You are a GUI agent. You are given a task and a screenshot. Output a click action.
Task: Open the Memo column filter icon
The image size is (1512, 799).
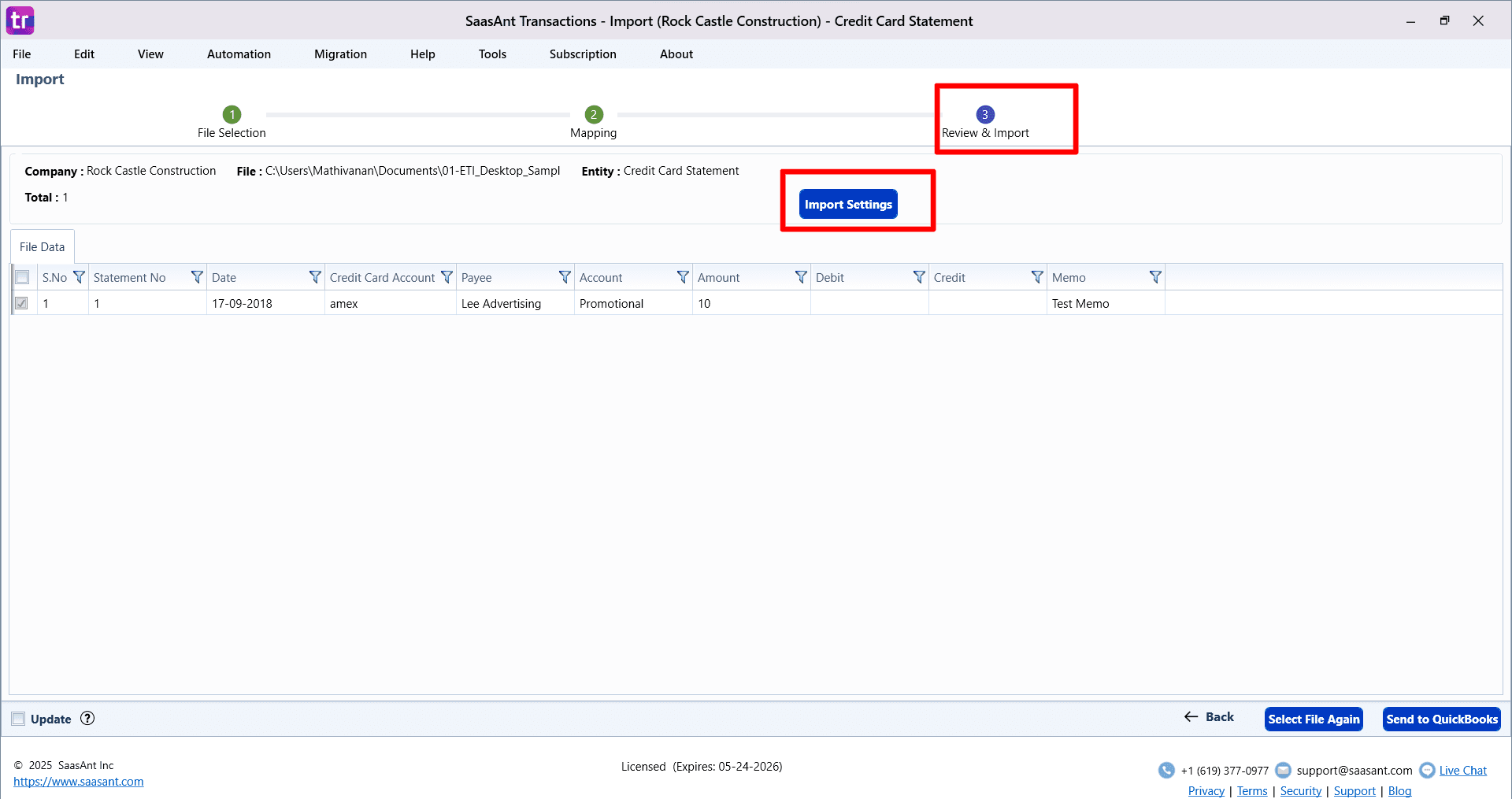[1155, 277]
